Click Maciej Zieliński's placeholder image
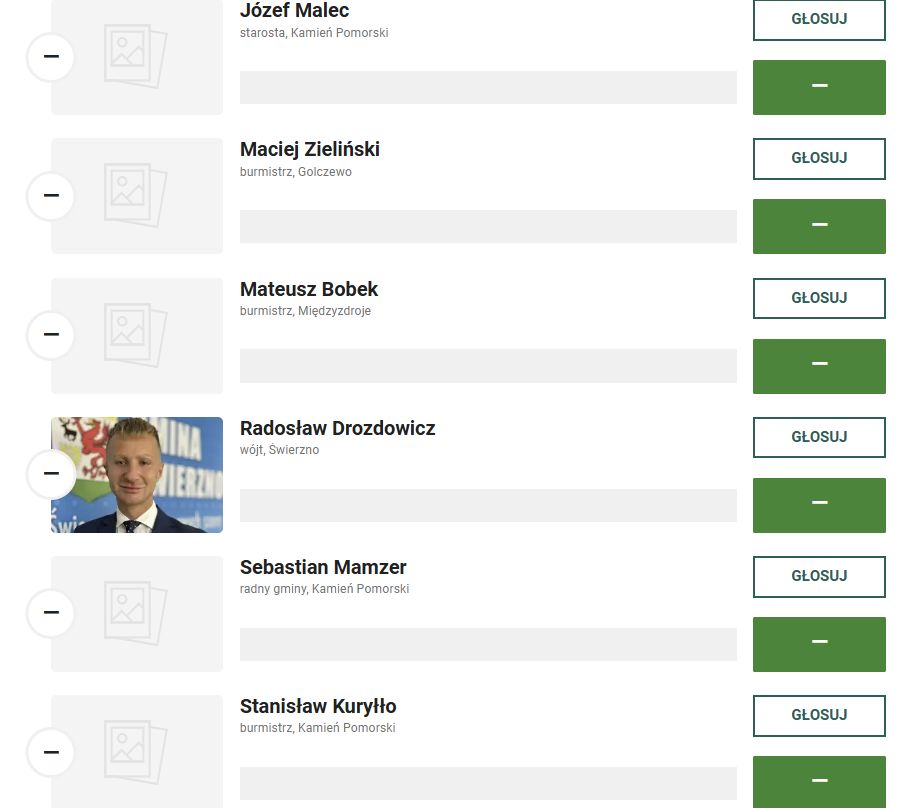 (137, 195)
